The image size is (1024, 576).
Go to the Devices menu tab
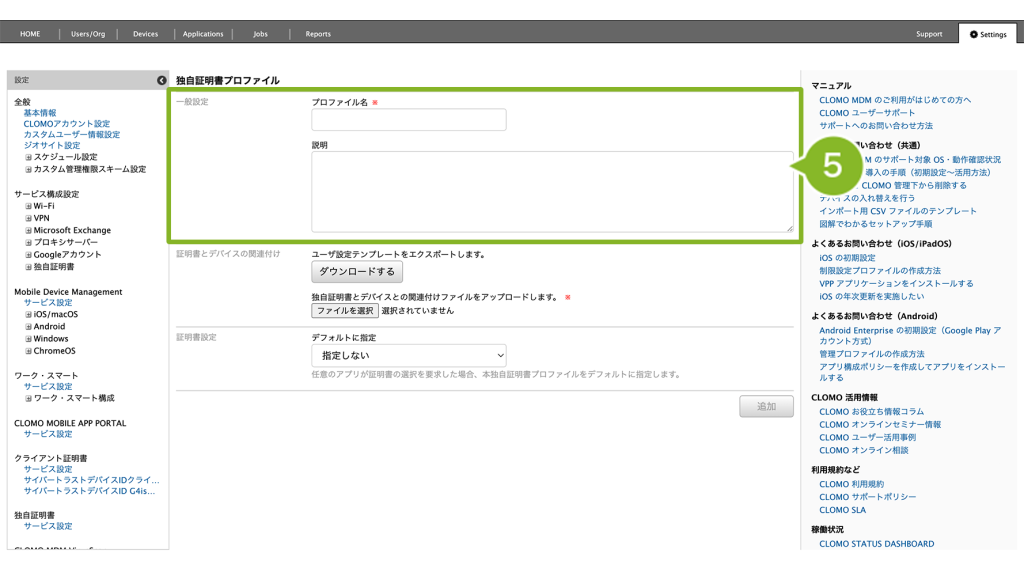pyautogui.click(x=145, y=34)
